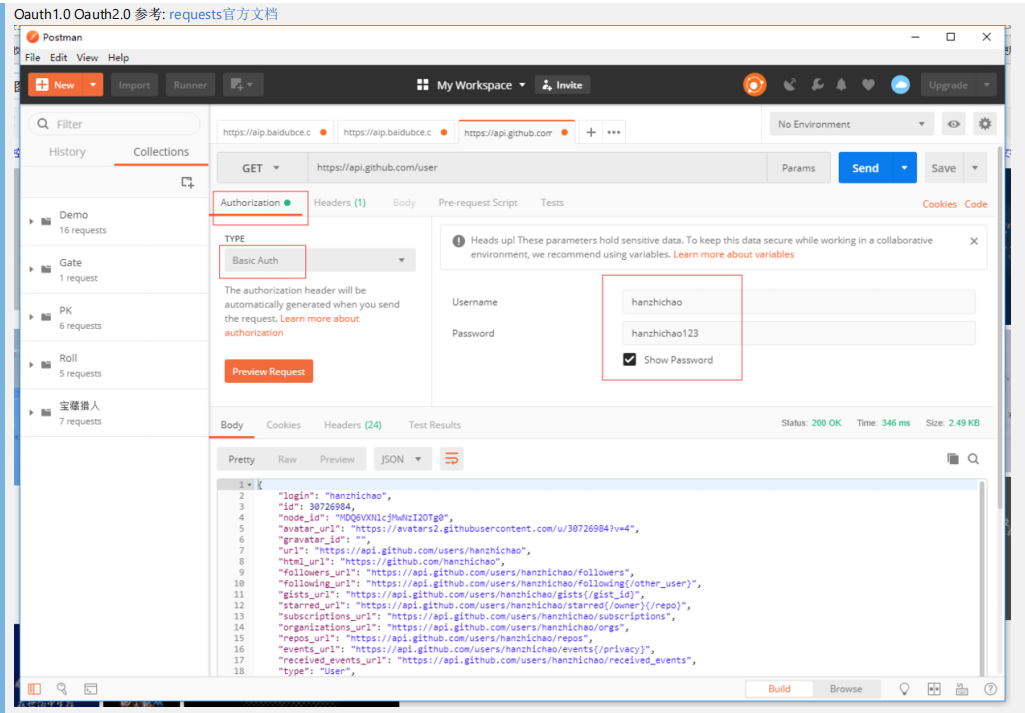Search within the response body
1025x713 pixels.
coord(973,459)
